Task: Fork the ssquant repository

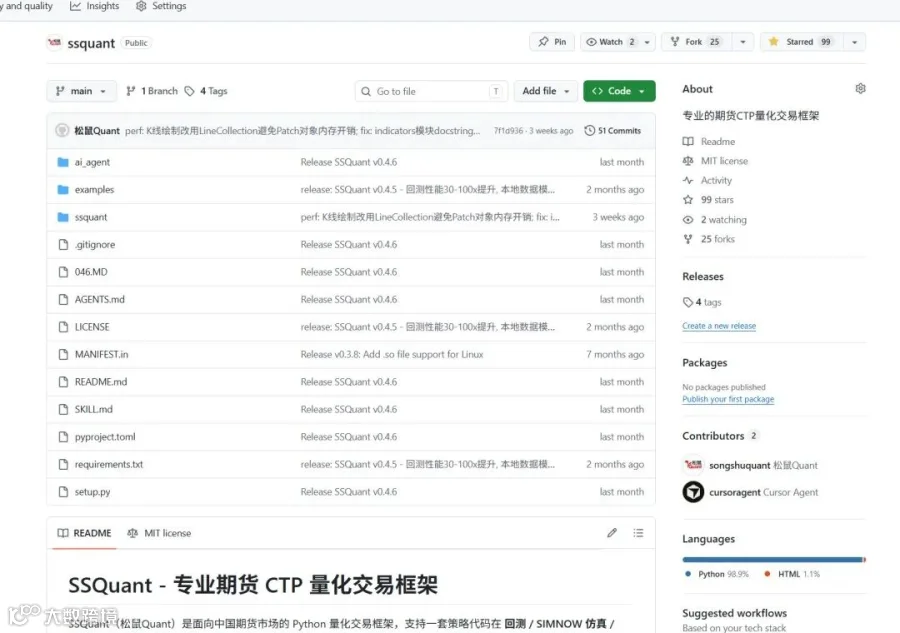Action: point(695,42)
